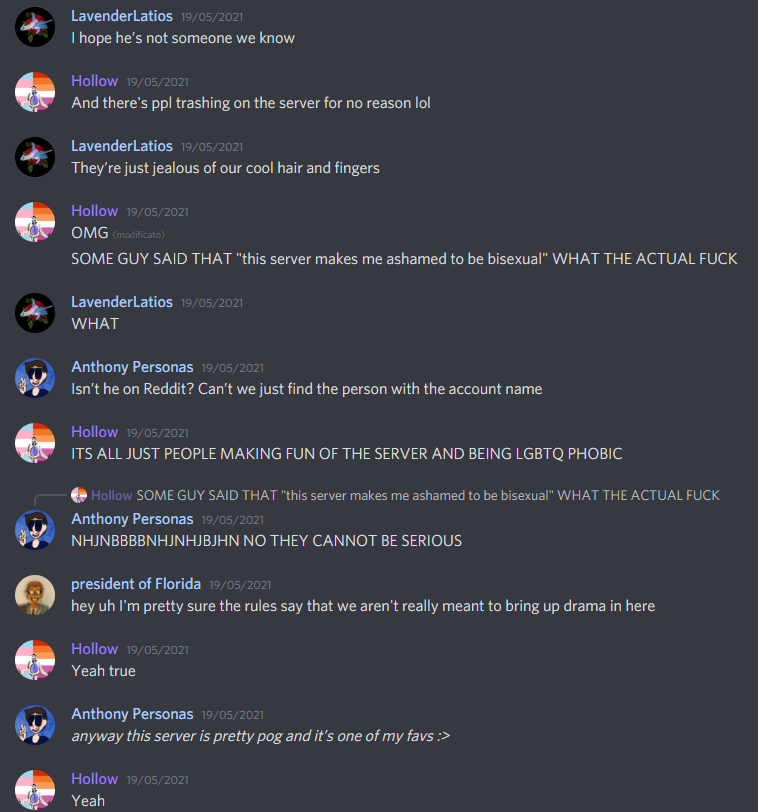Click the ashamed to be bisexual message
The width and height of the screenshot is (758, 812).
[x=404, y=259]
